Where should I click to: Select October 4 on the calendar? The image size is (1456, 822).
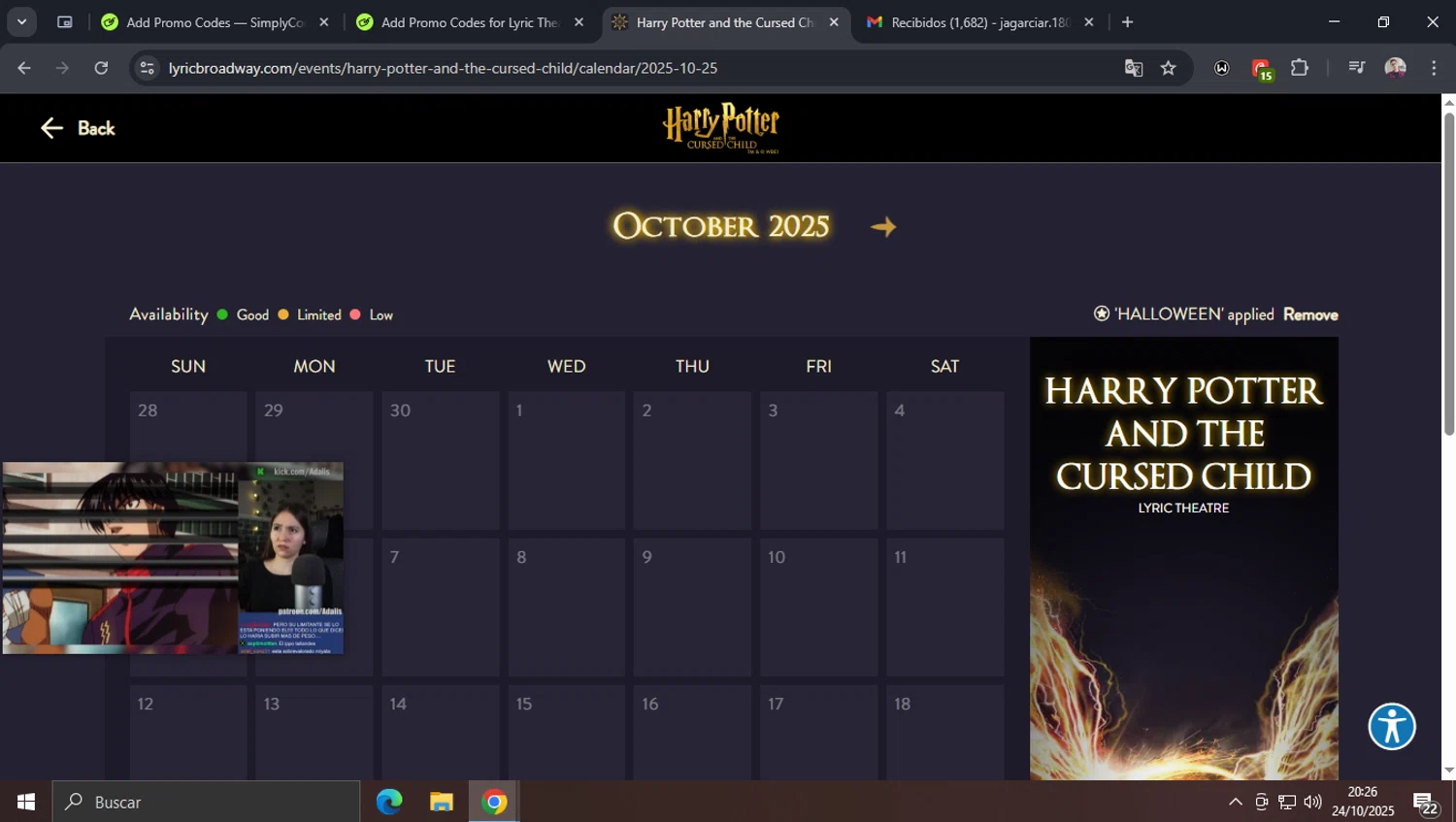pos(945,461)
